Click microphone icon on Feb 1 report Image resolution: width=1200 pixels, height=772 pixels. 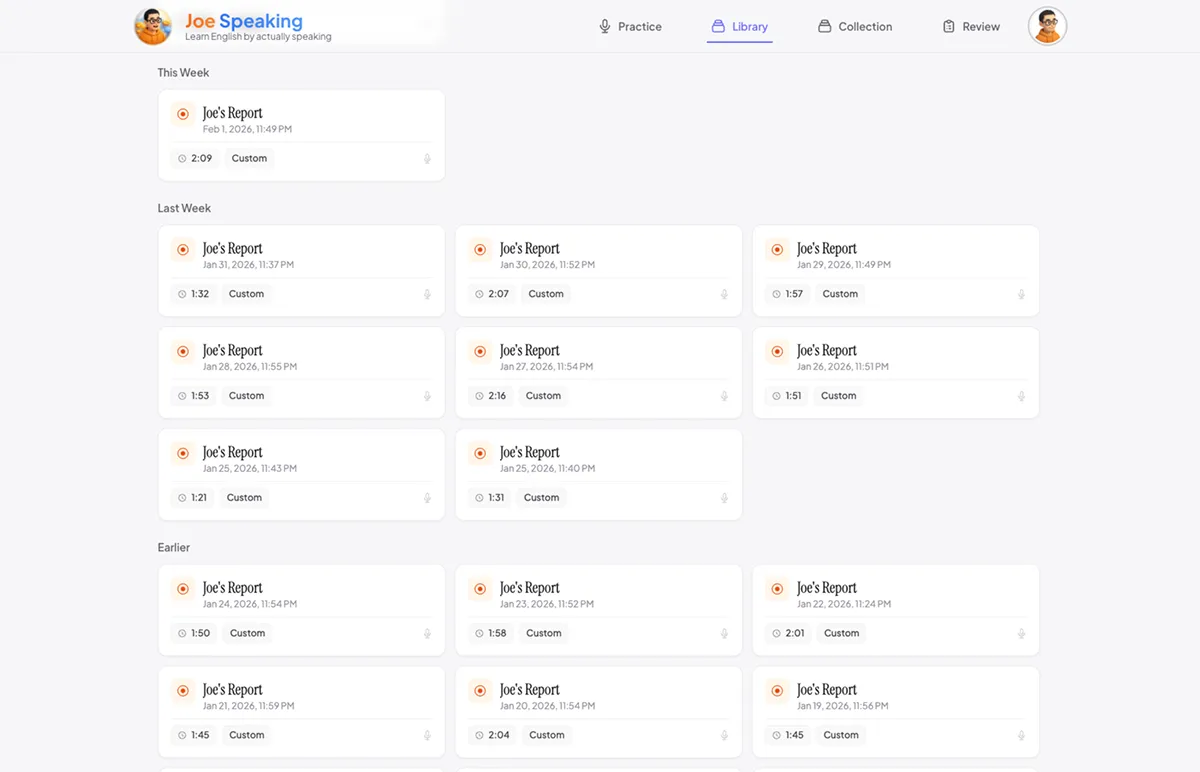coord(427,159)
